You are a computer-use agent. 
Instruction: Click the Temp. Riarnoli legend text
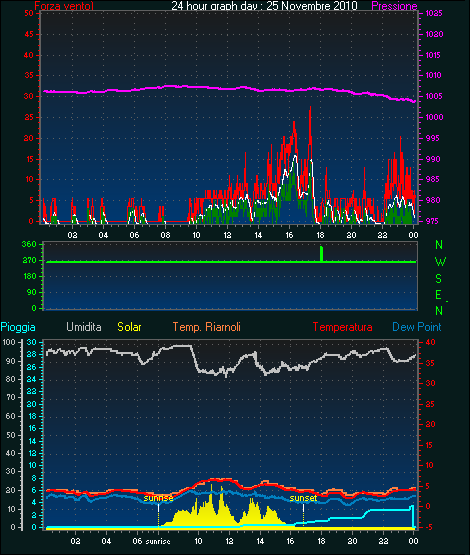click(207, 327)
